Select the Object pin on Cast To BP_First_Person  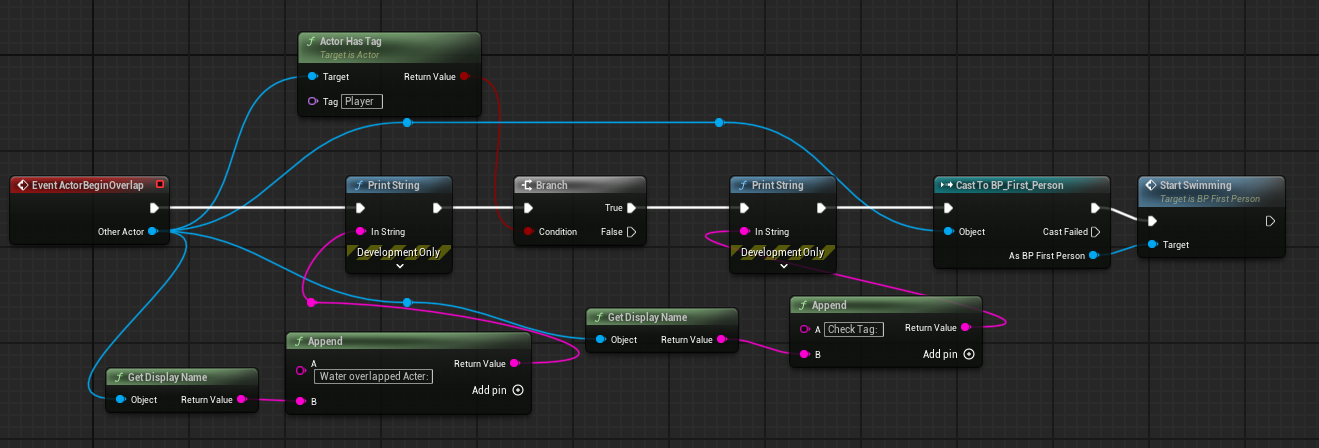[948, 231]
